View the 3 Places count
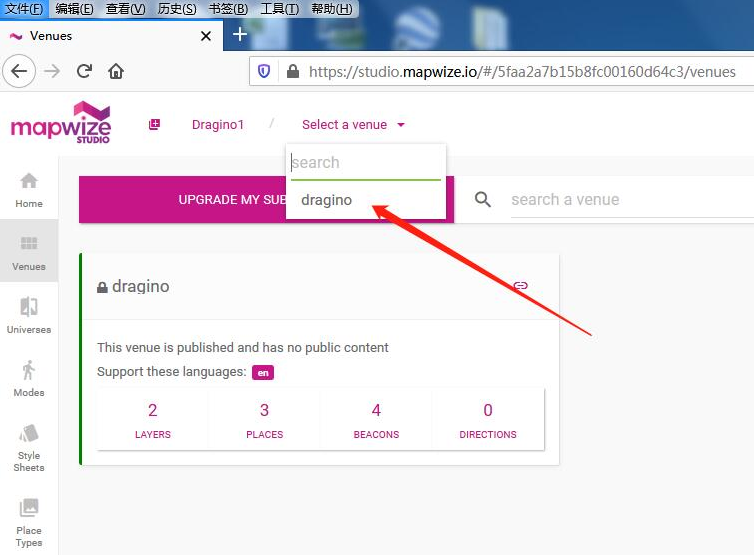This screenshot has height=555, width=754. [x=264, y=420]
